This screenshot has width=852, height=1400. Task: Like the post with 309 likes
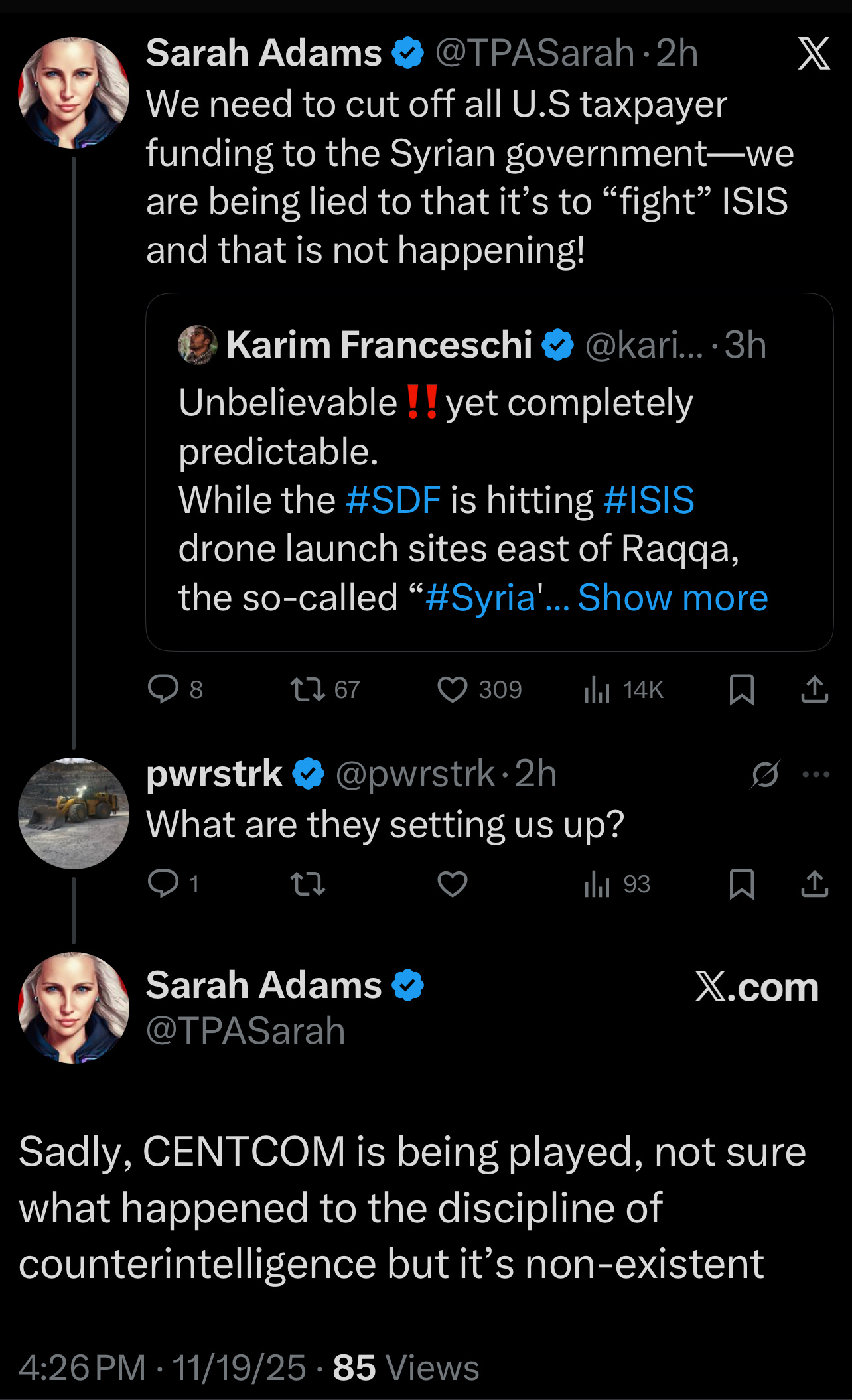(x=453, y=689)
